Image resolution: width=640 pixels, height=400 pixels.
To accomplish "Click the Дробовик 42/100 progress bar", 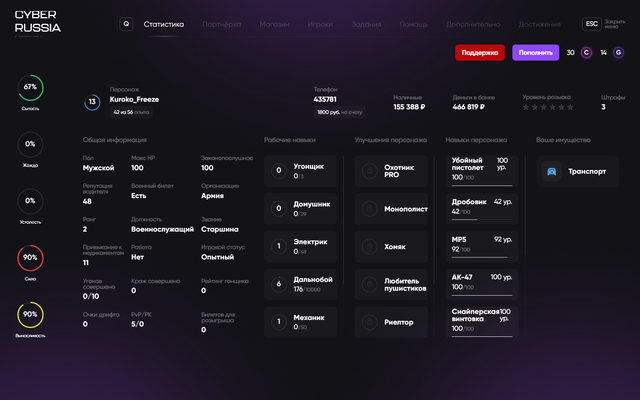I will (482, 220).
